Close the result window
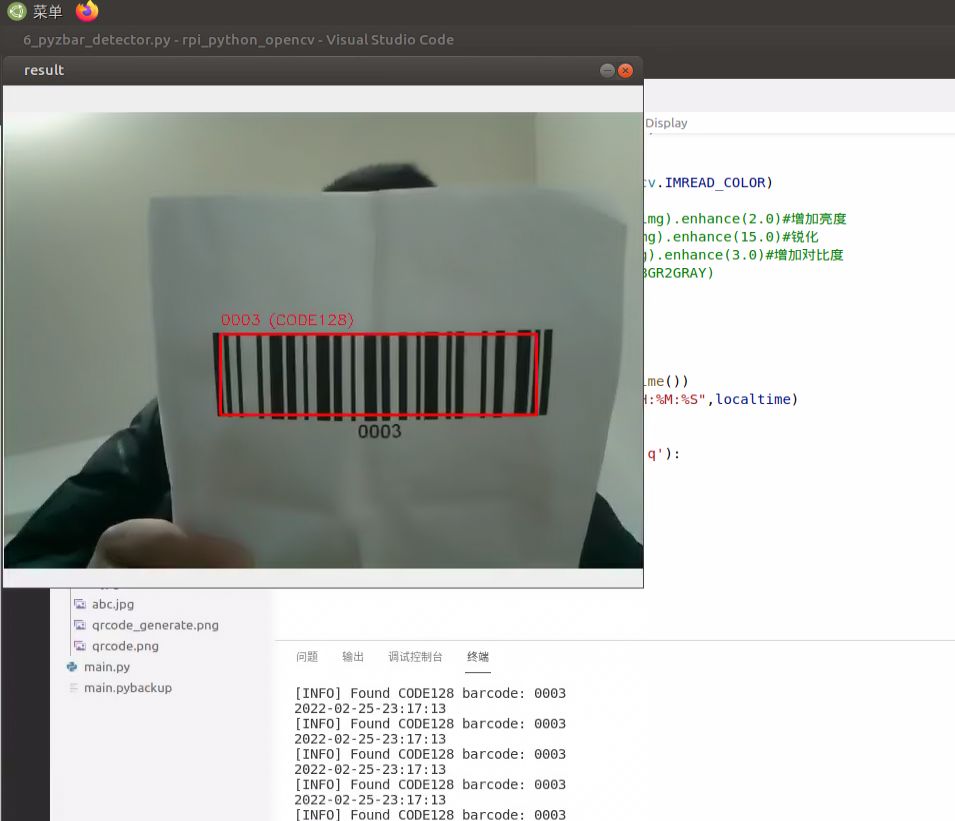This screenshot has height=821, width=955. click(x=625, y=71)
